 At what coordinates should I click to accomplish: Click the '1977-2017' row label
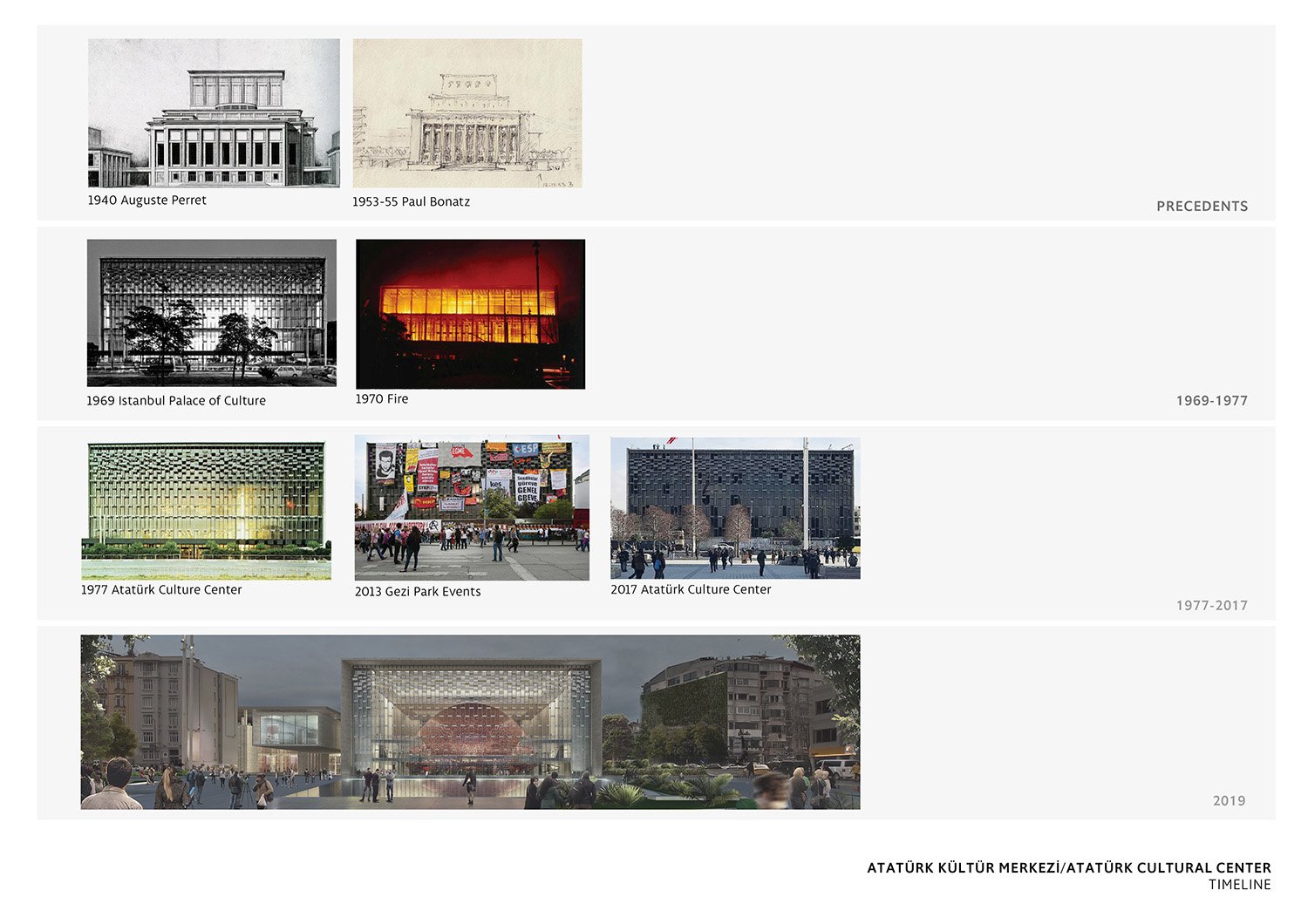click(1212, 605)
